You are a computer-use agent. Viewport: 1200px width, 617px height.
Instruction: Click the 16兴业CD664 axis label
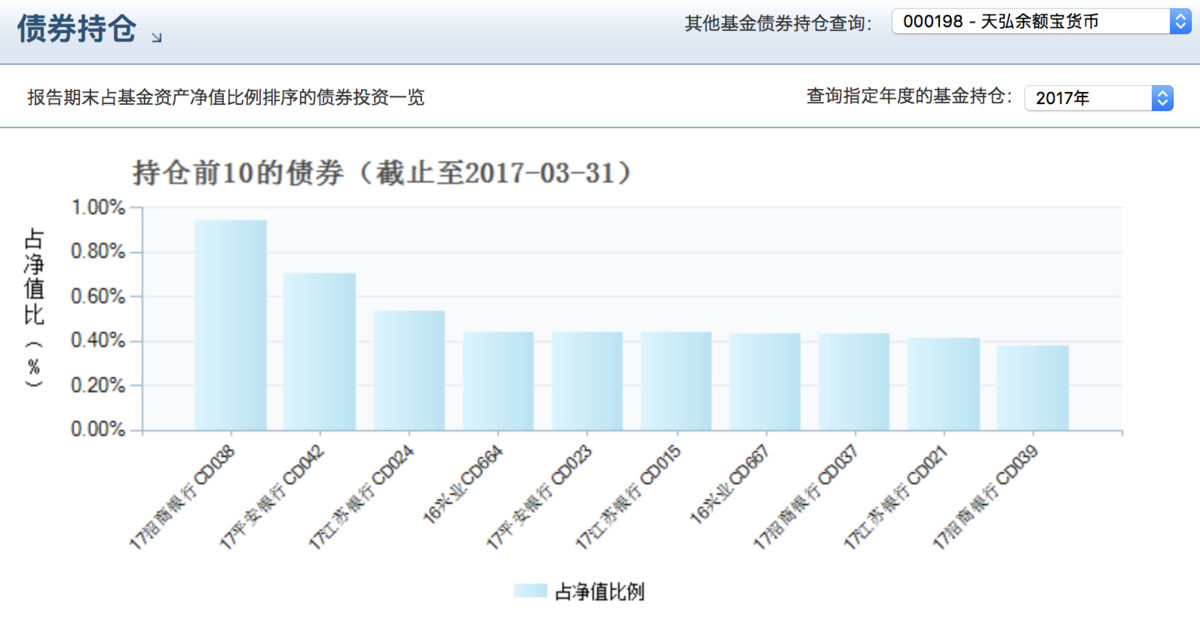463,485
